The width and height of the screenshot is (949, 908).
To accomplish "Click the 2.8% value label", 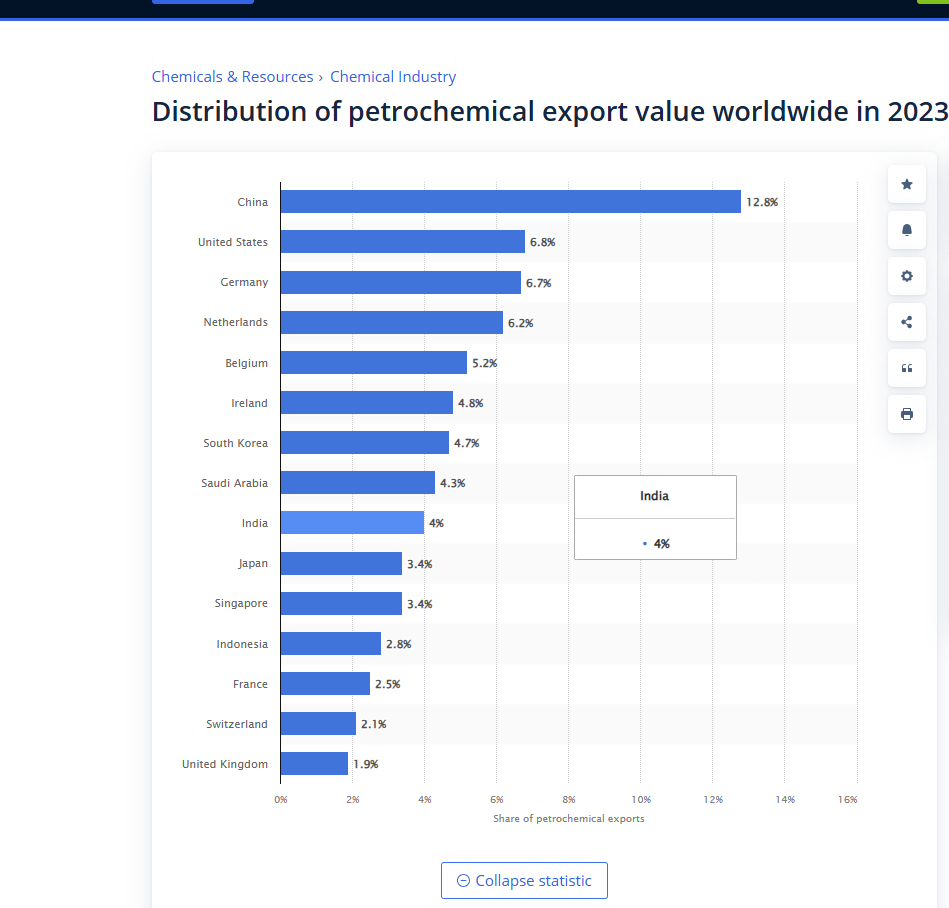I will [399, 644].
